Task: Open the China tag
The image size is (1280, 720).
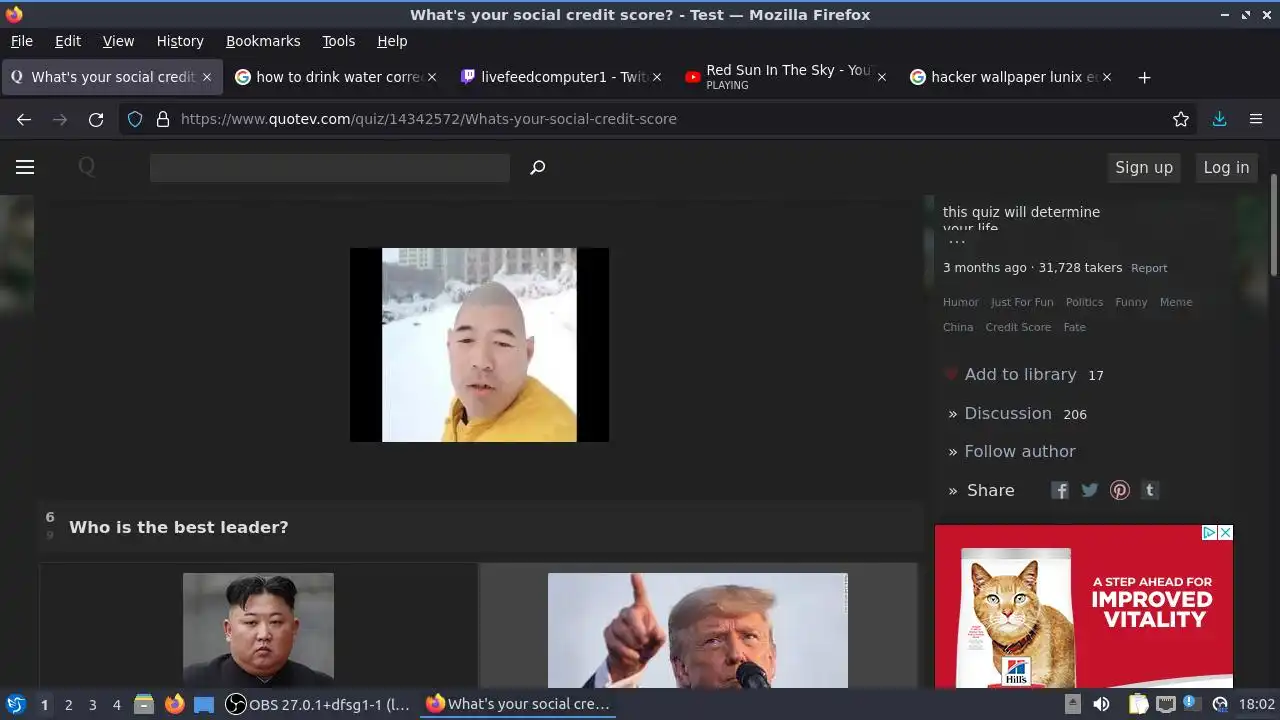Action: [x=958, y=327]
